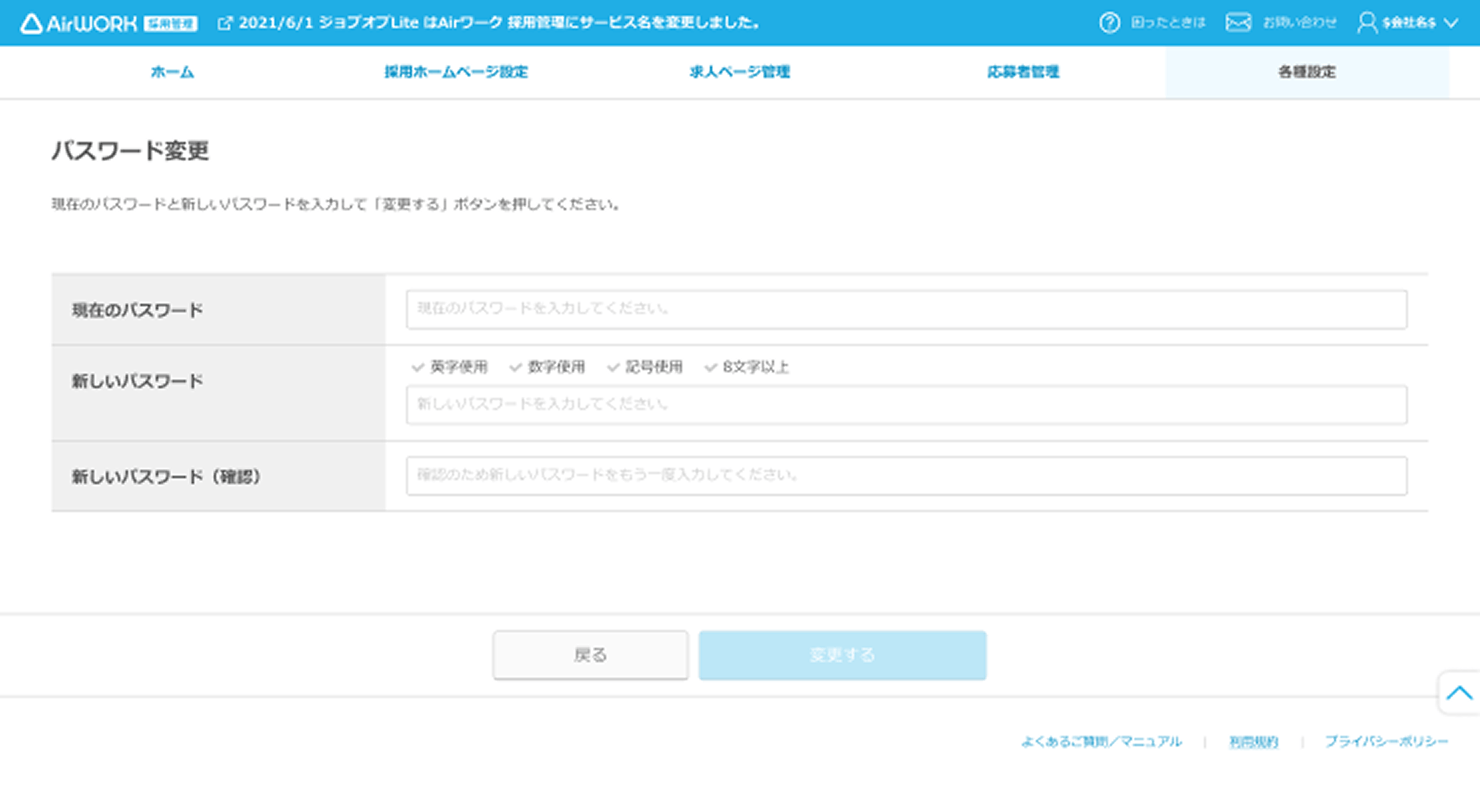
Task: Open the 応募者管理 tab
Action: (1023, 72)
